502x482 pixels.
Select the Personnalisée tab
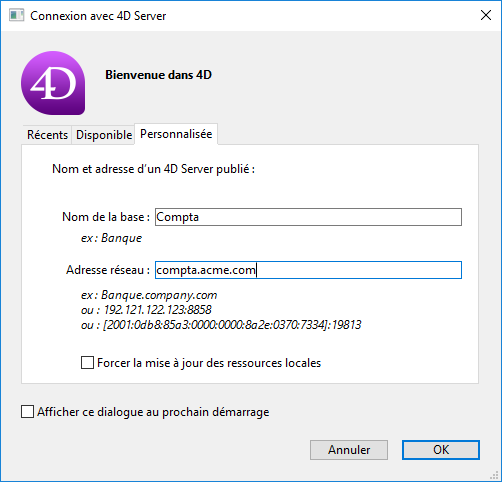pos(176,134)
